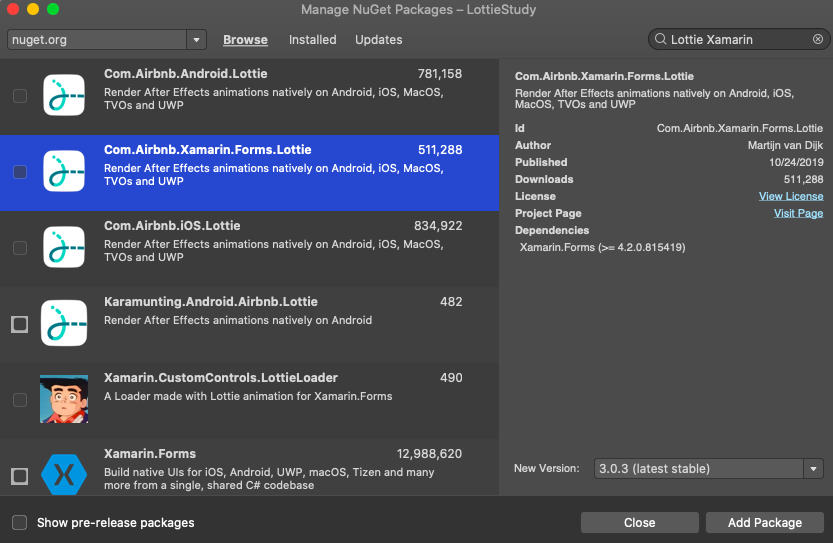The height and width of the screenshot is (543, 833).
Task: Check the Com.Airbnb.Android.Lottie package checkbox
Action: coord(20,96)
